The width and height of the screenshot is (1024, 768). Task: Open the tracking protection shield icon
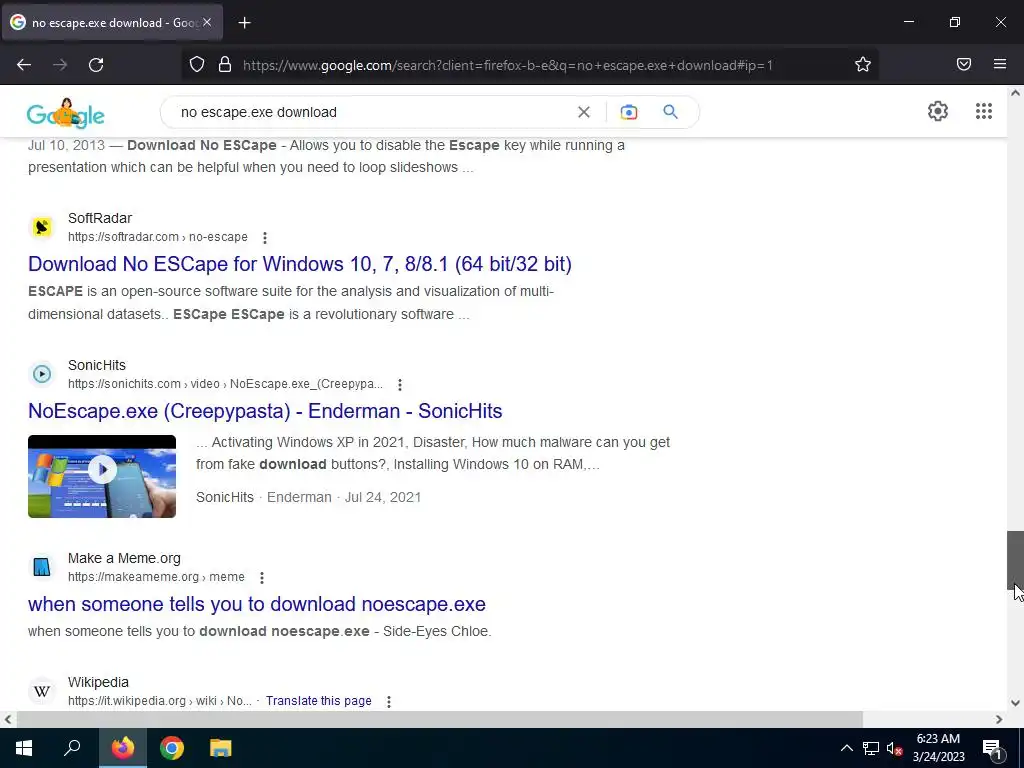(197, 65)
